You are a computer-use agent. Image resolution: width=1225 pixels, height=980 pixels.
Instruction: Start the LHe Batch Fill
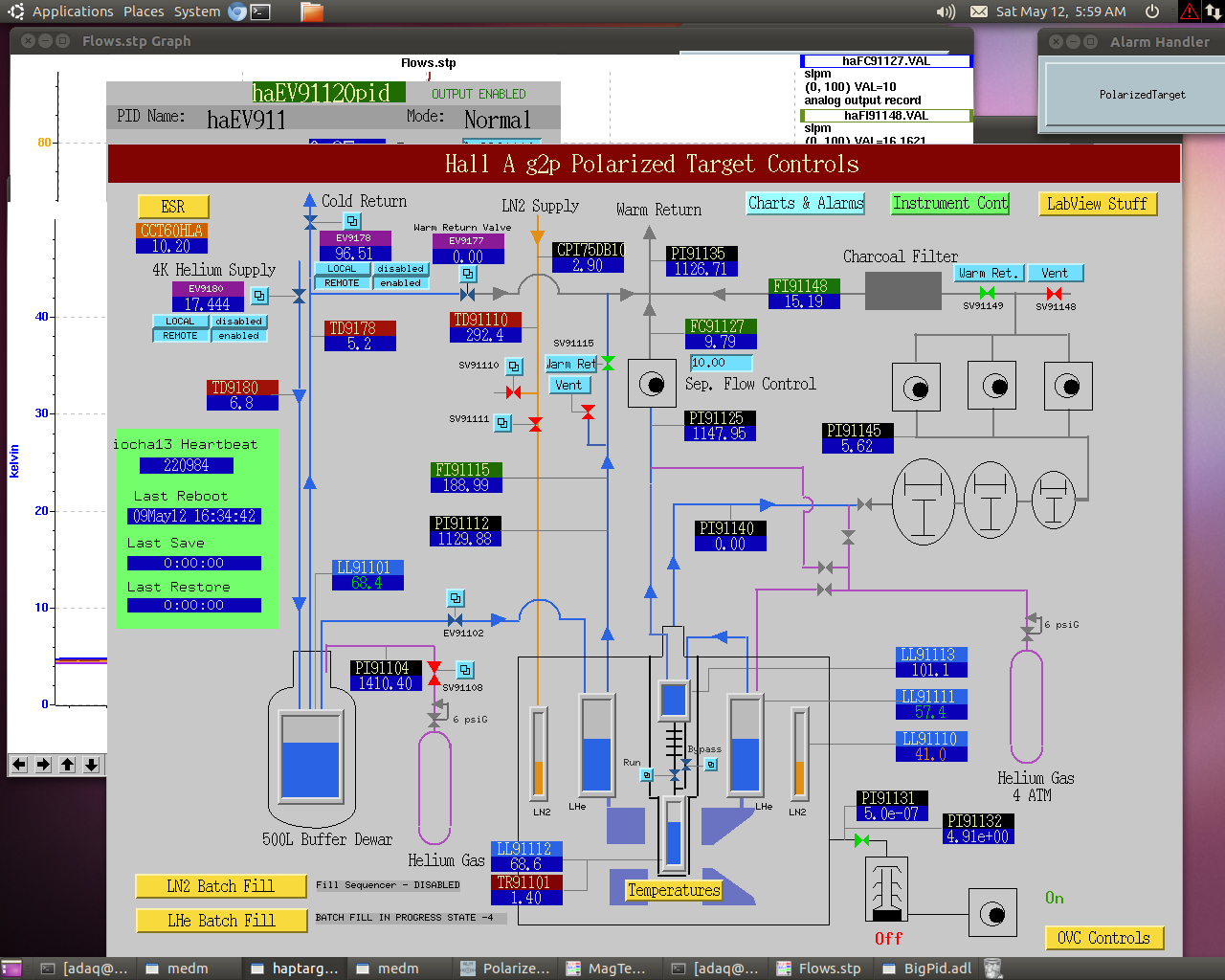221,921
